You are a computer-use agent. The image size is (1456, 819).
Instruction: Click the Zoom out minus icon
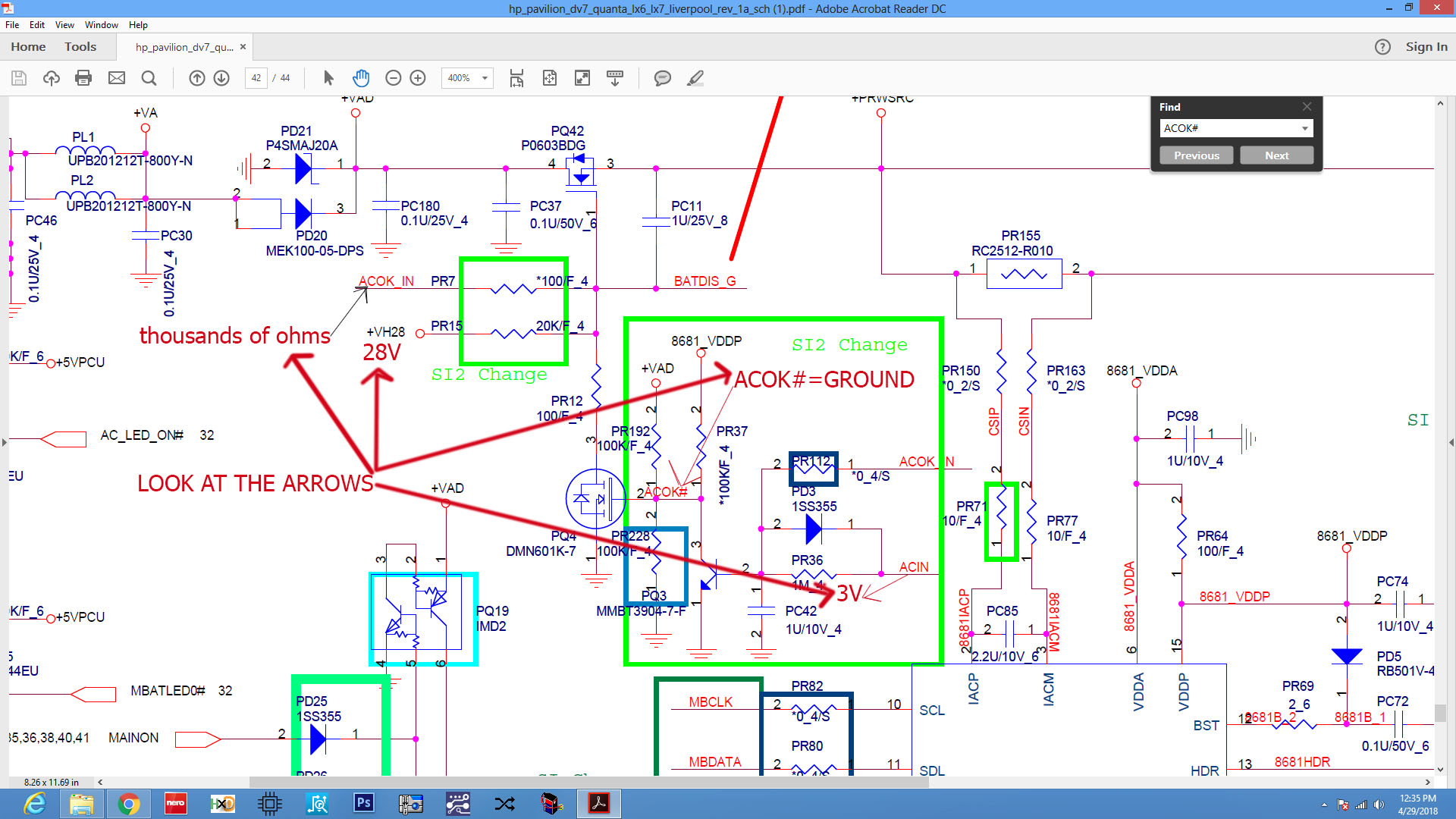tap(393, 78)
